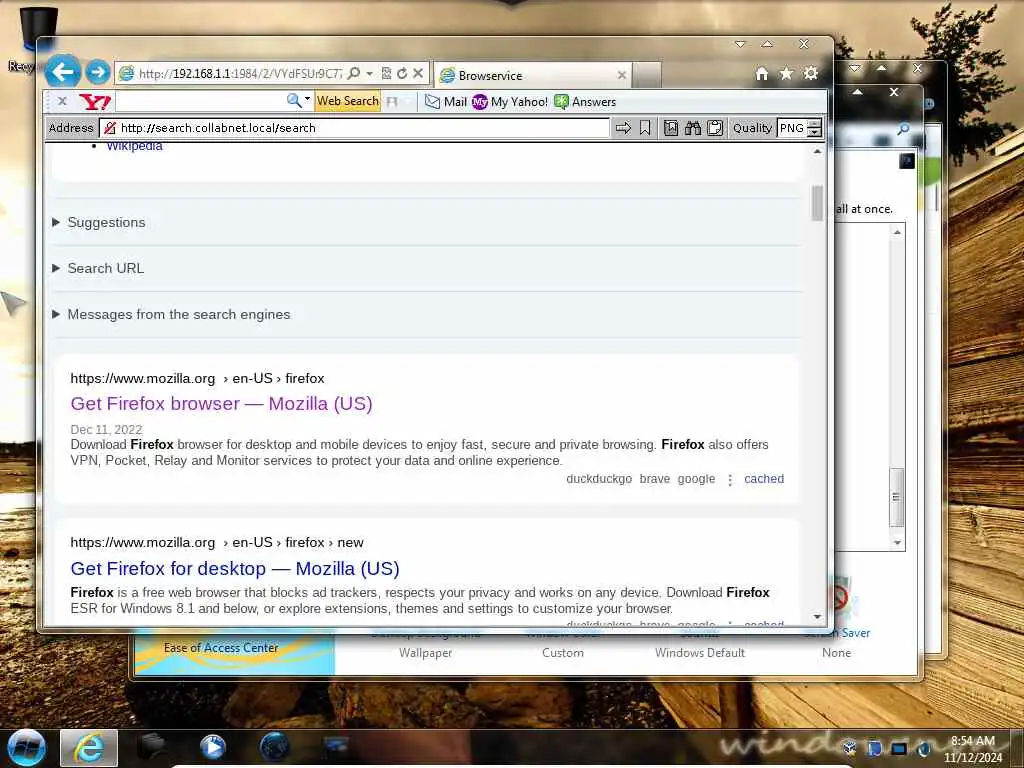Click the greyed icon next to Web Search
The image size is (1024, 768).
click(392, 102)
